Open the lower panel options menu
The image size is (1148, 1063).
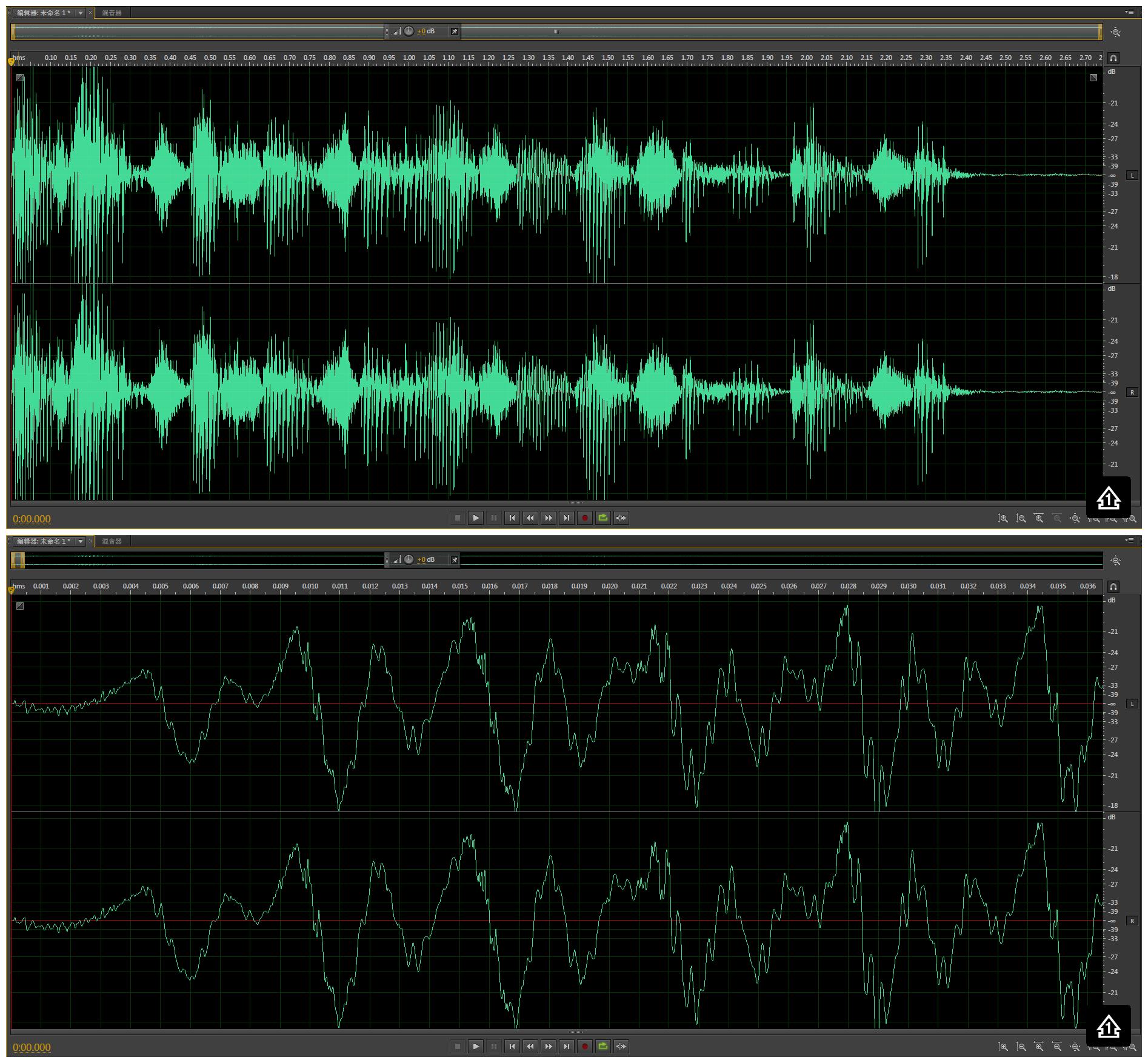coord(1129,540)
